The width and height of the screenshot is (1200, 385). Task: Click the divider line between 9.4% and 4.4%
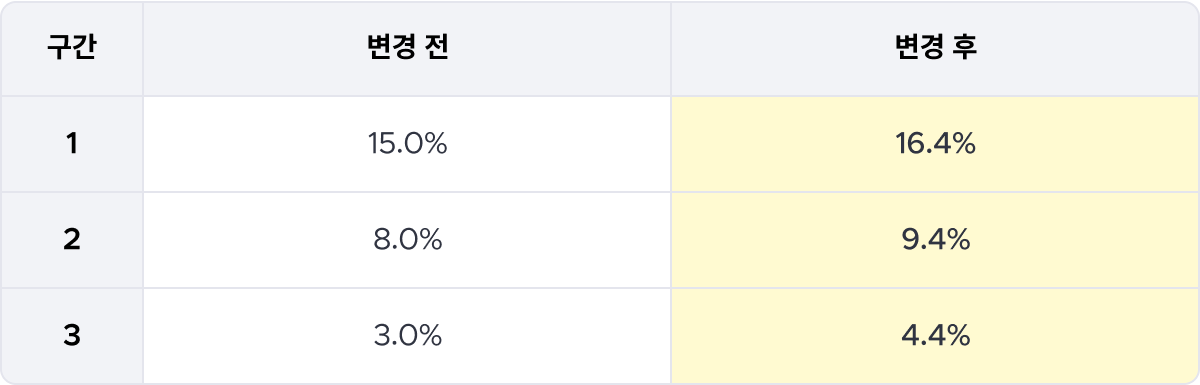pos(935,288)
